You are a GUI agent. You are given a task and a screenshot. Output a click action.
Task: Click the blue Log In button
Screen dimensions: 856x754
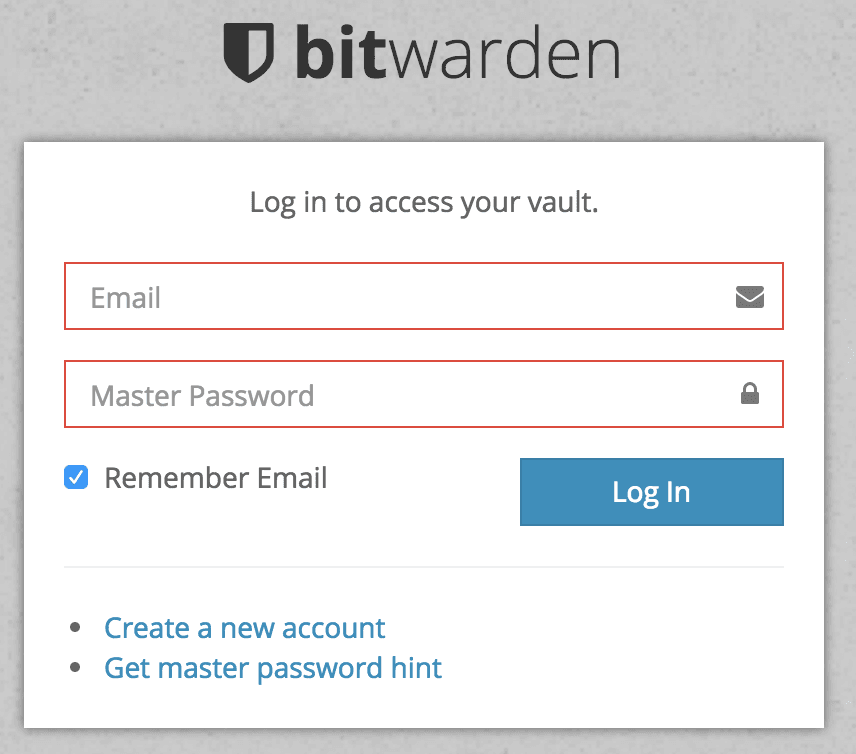coord(651,492)
